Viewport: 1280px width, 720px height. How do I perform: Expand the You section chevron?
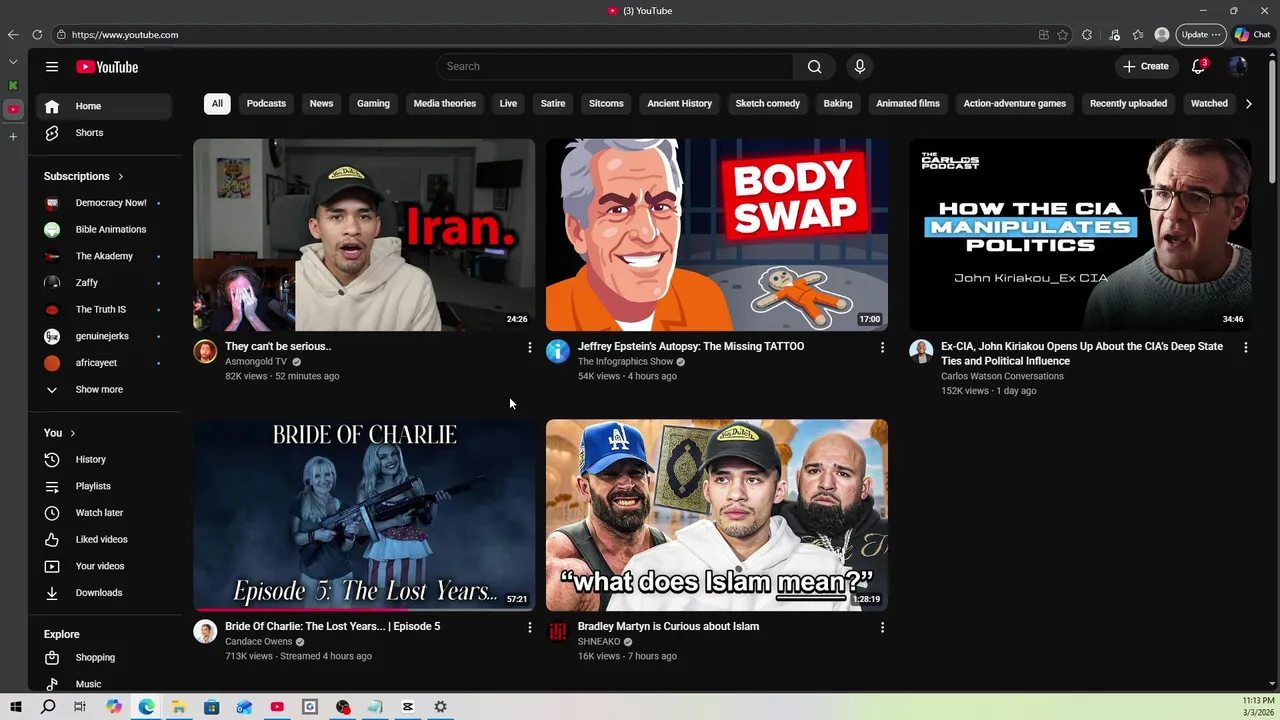point(72,433)
